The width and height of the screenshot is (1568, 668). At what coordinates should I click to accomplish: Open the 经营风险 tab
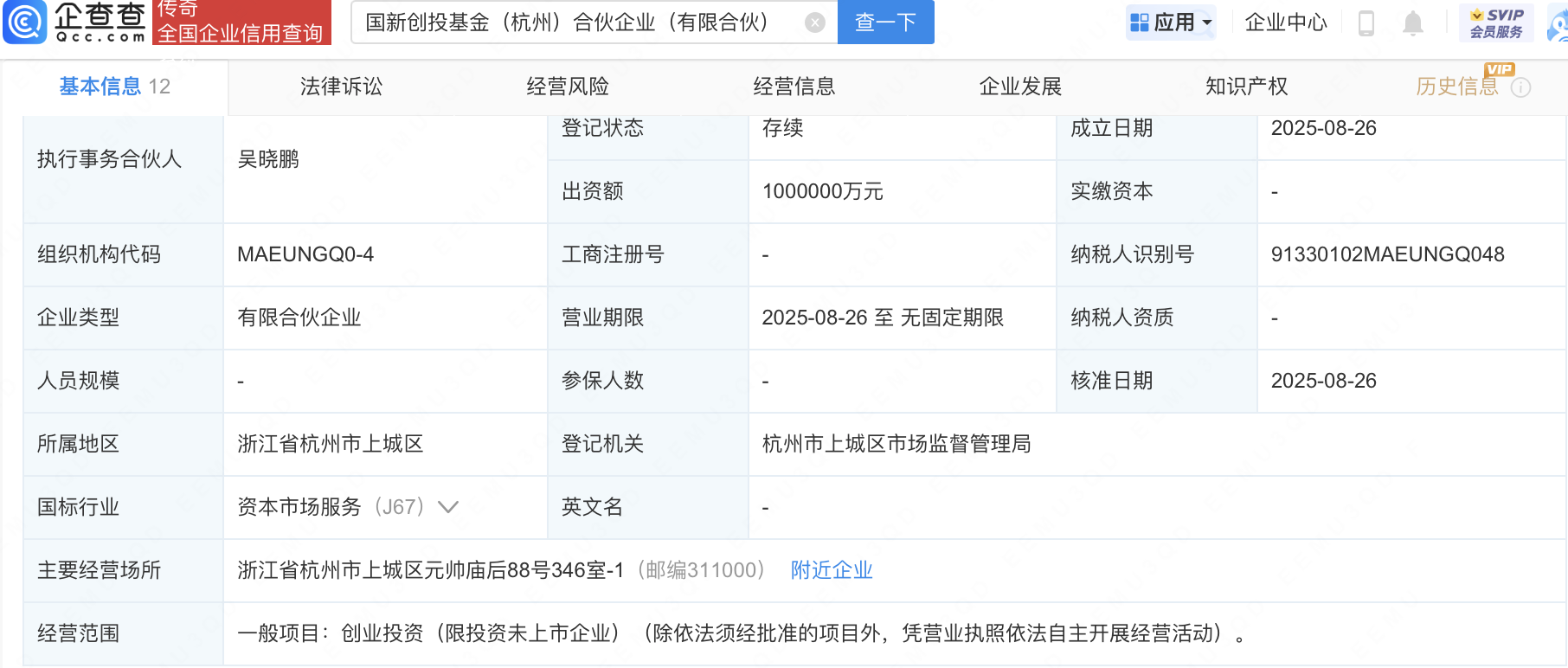(568, 87)
